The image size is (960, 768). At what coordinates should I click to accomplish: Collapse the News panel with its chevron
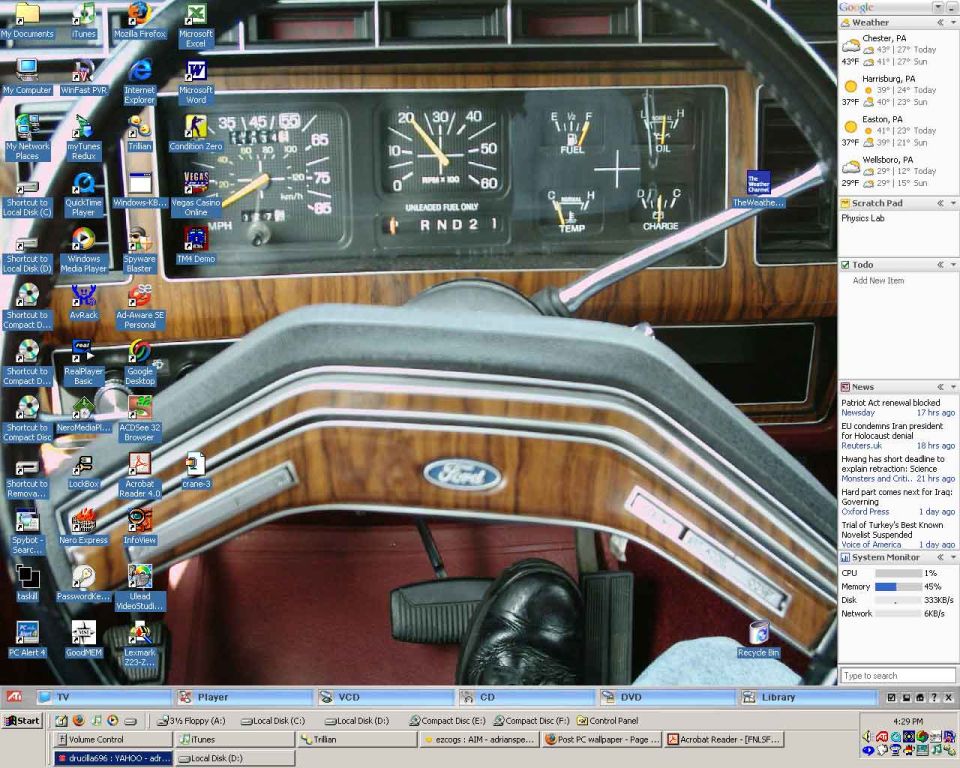940,387
